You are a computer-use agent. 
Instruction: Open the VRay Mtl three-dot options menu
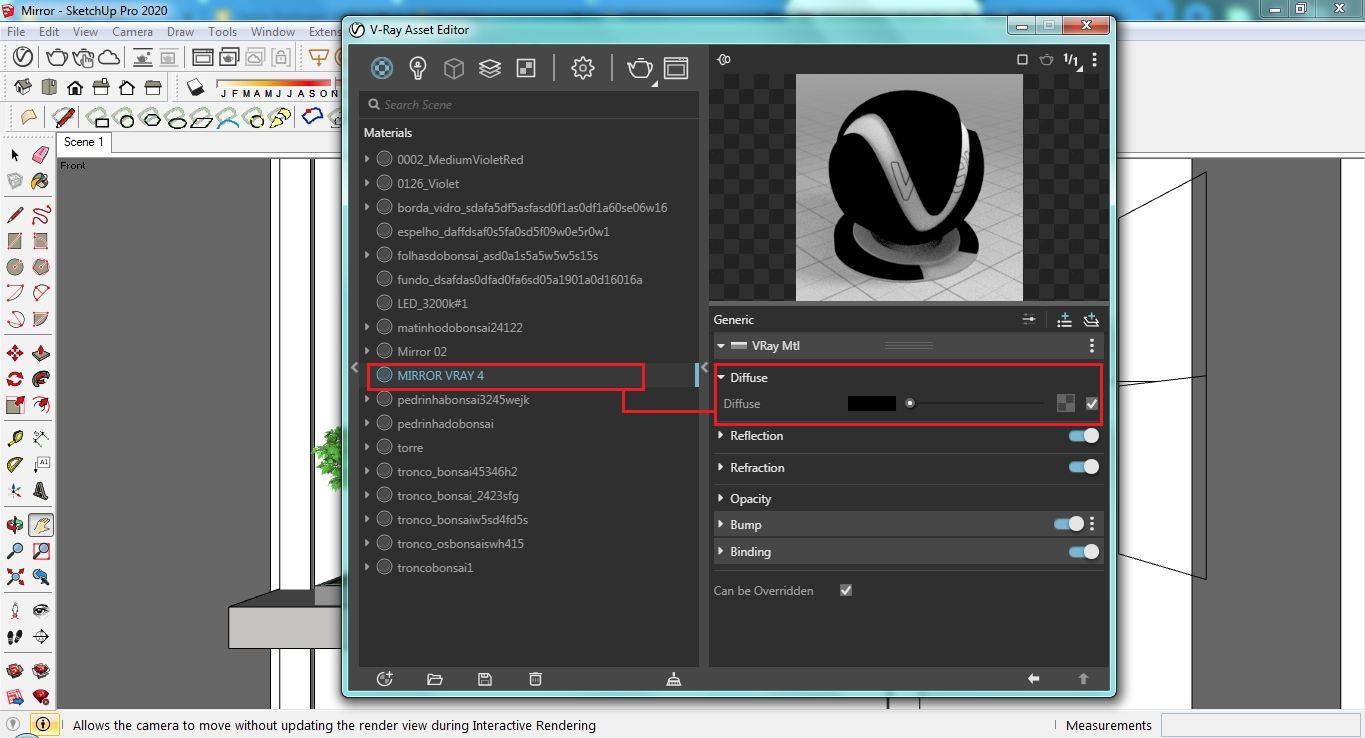(x=1091, y=346)
